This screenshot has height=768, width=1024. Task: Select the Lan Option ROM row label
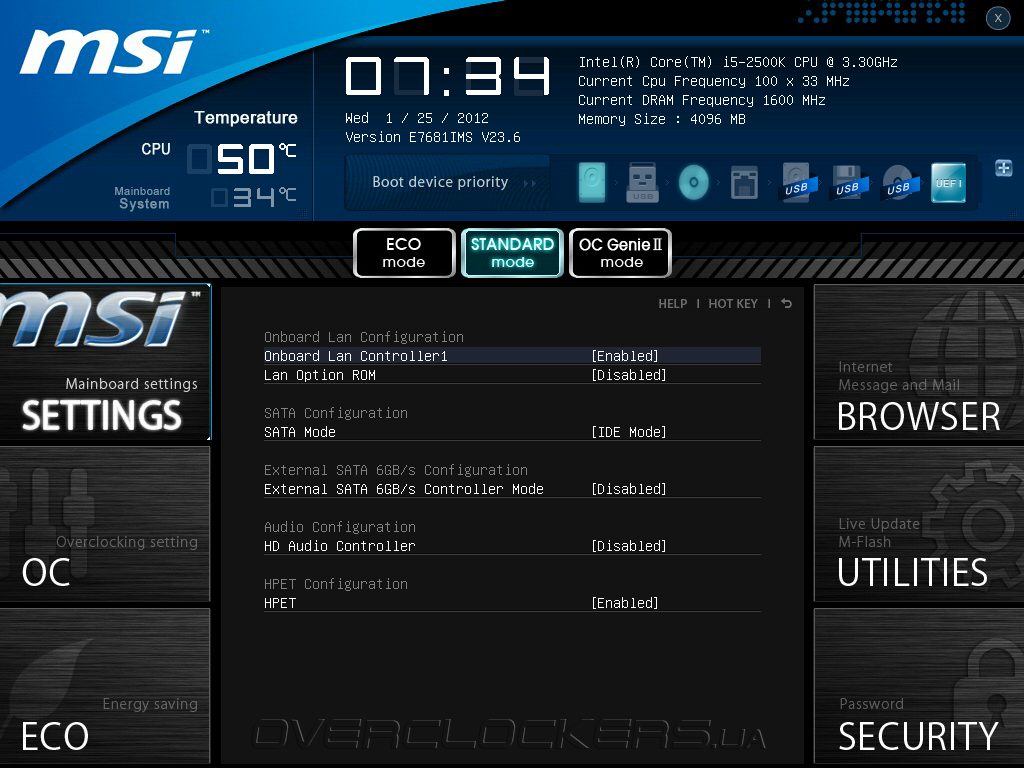tap(319, 375)
